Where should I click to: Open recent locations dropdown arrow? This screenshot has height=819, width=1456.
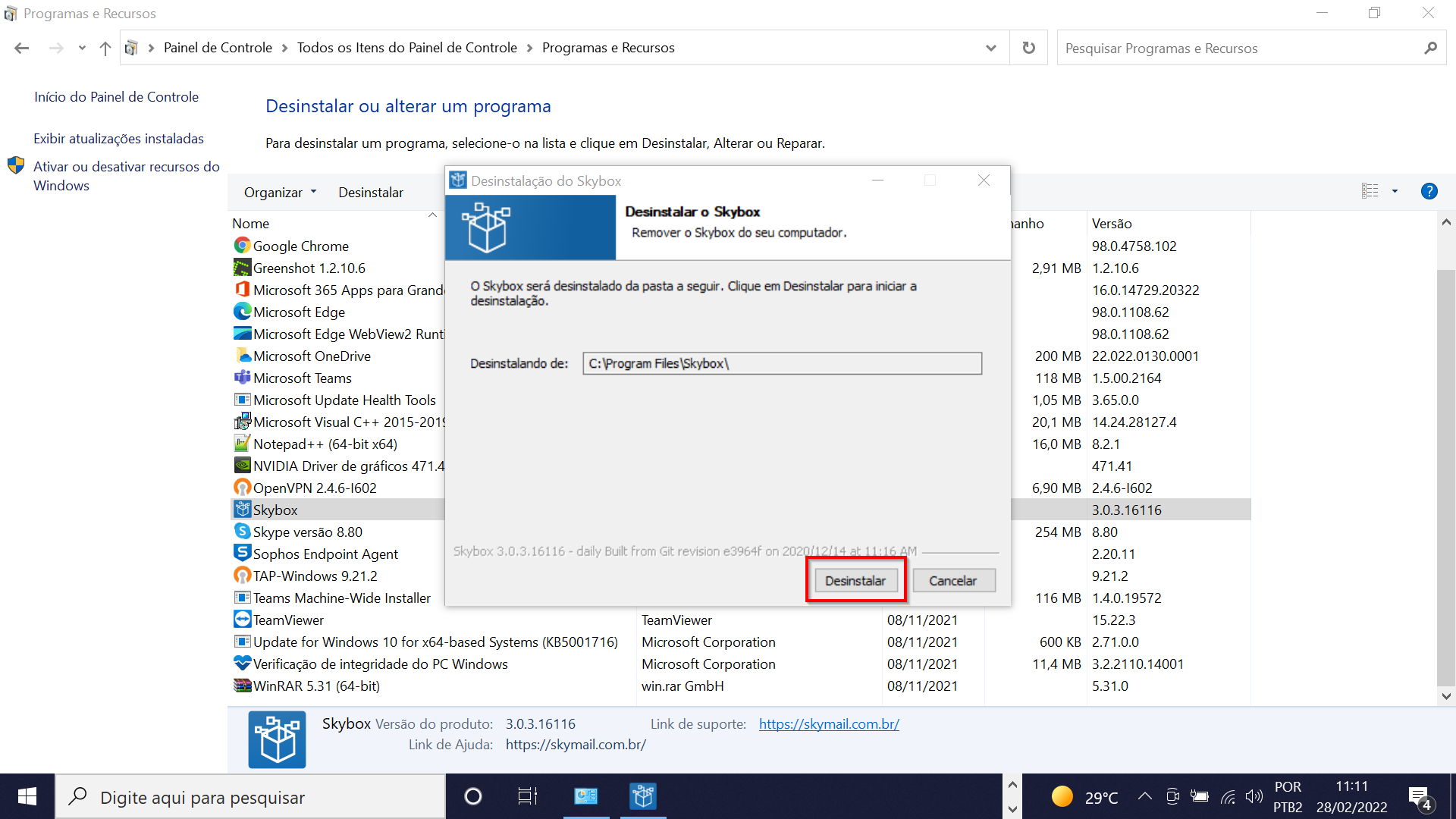[x=82, y=48]
